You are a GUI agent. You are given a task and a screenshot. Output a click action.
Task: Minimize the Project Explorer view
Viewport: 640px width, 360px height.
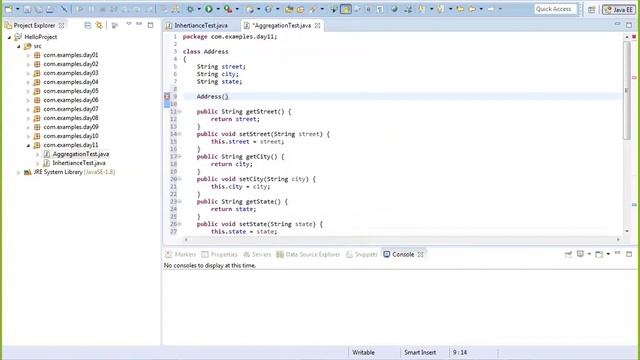click(139, 25)
